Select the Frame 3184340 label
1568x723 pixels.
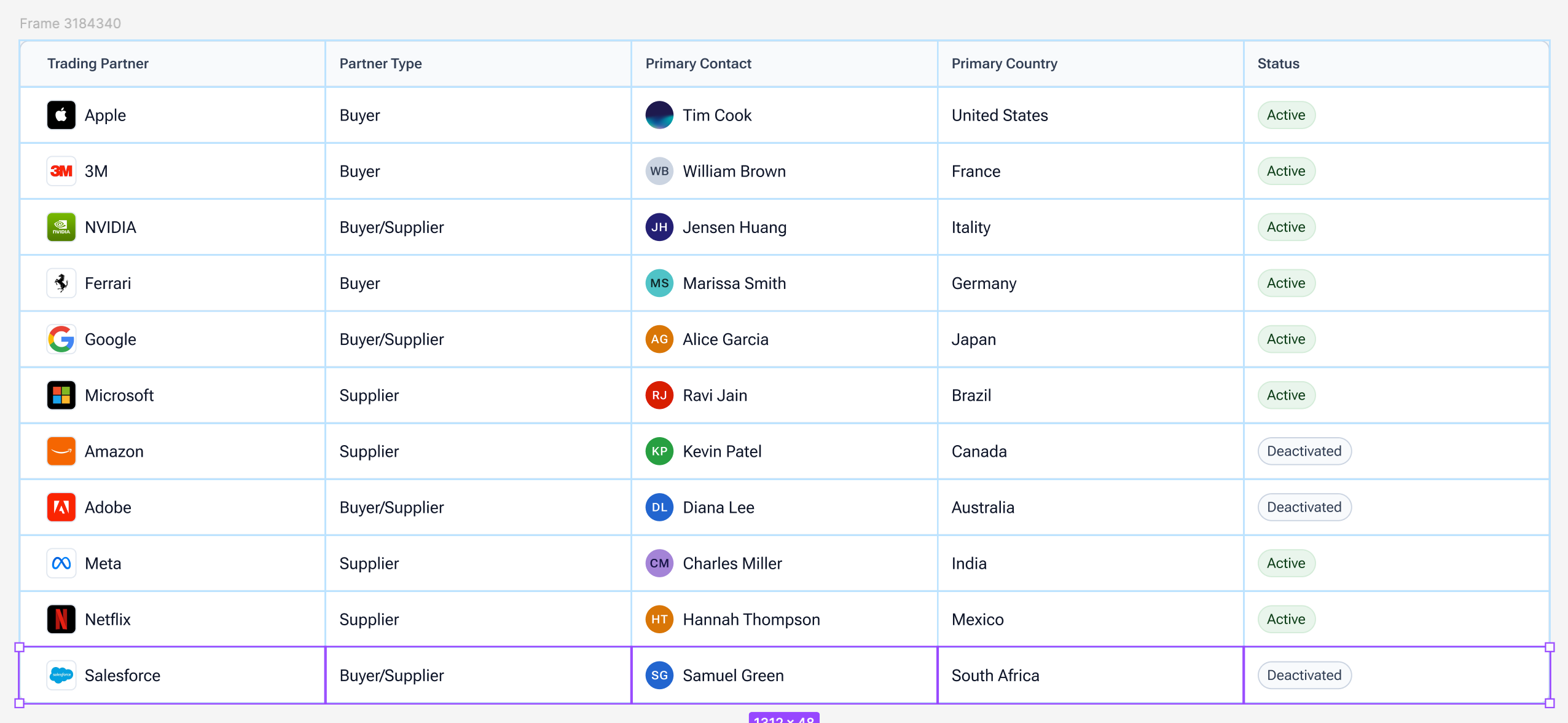point(70,23)
